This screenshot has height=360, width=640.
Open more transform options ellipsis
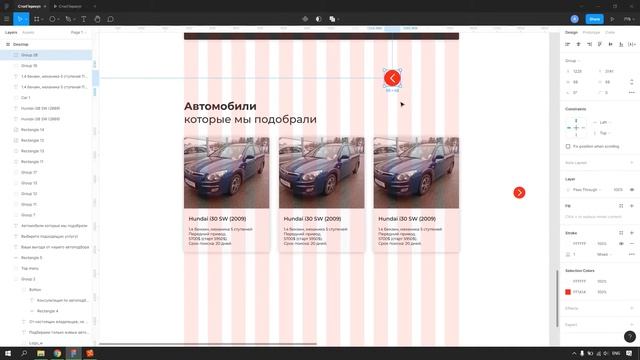coord(631,93)
